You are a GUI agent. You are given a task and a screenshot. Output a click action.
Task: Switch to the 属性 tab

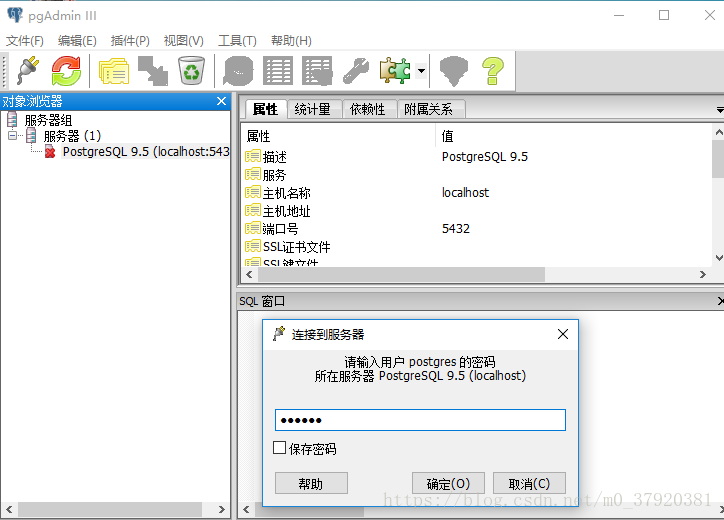click(265, 109)
